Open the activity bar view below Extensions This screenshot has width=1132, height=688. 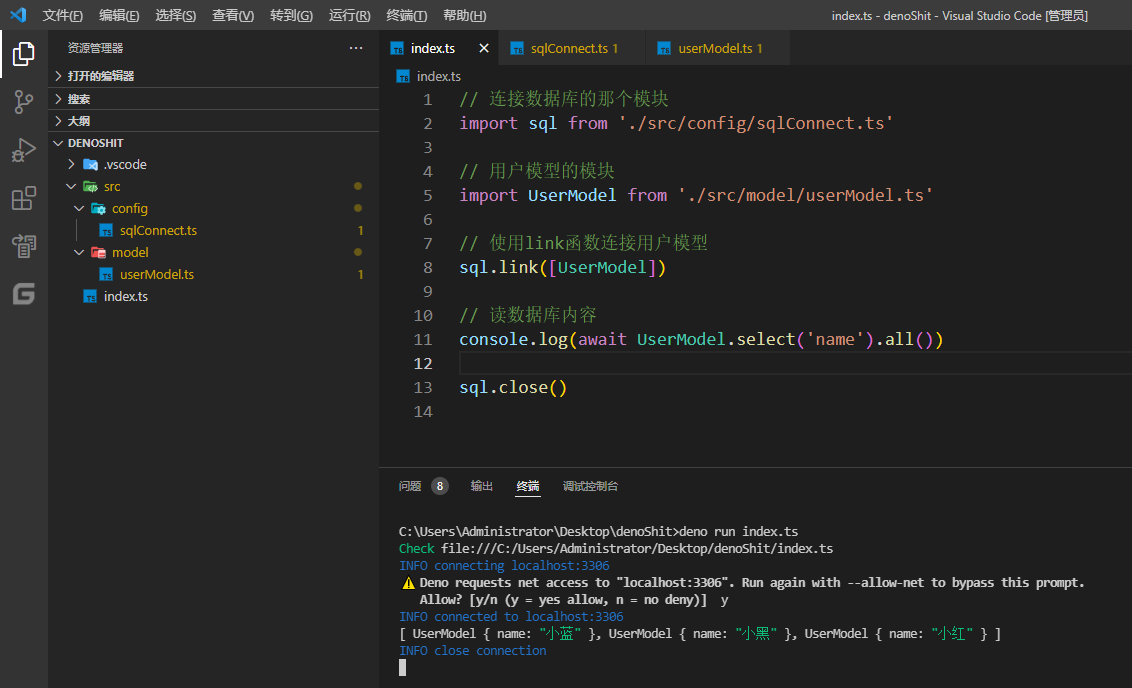23,246
